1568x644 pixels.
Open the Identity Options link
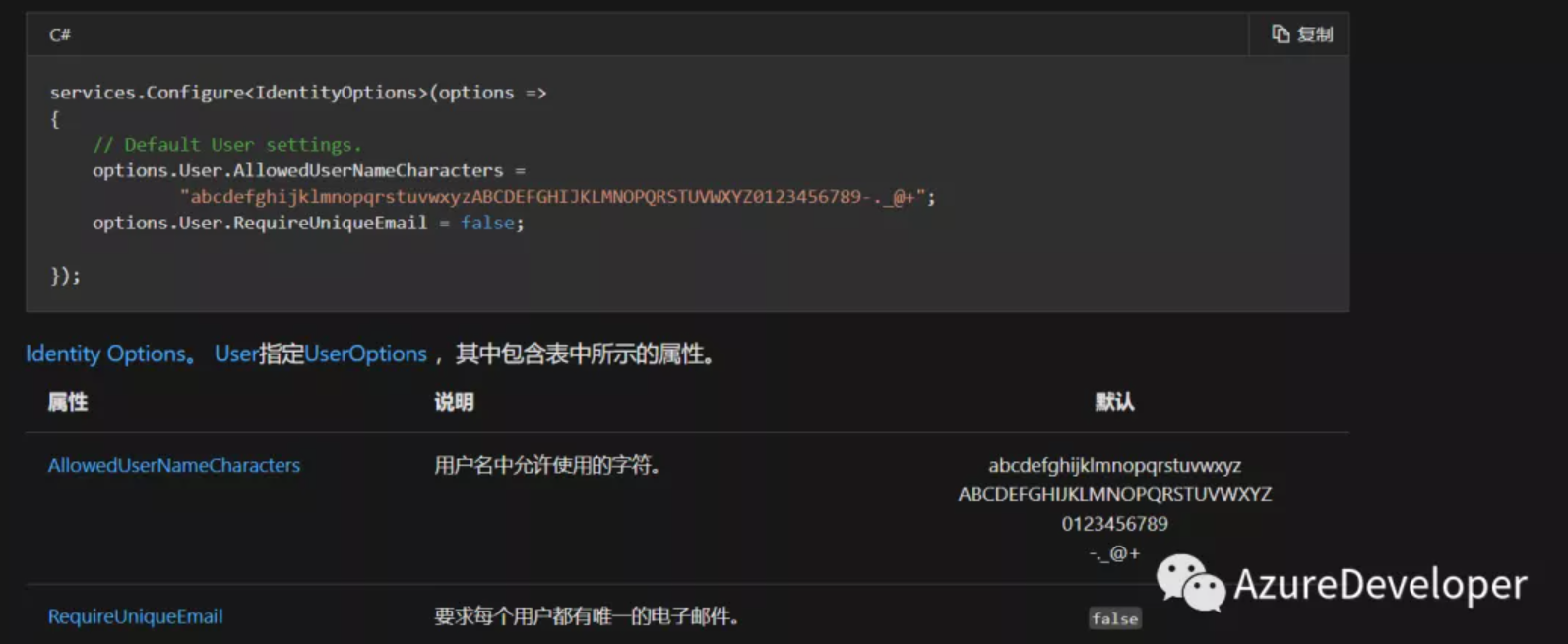(106, 354)
